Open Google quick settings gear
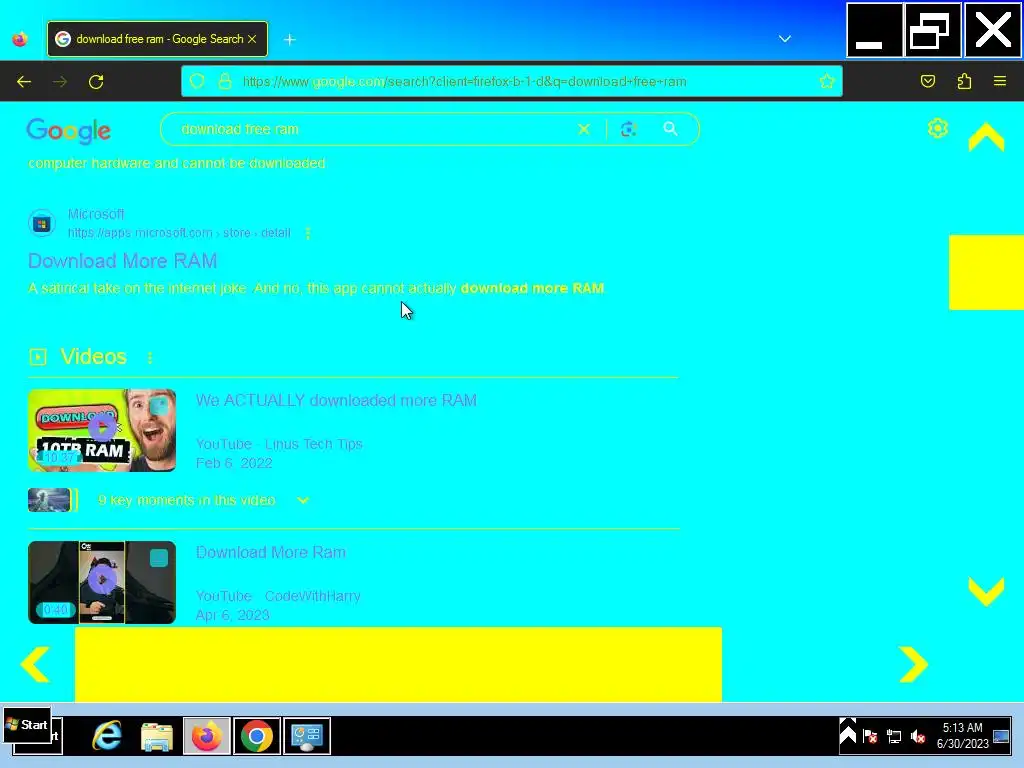This screenshot has width=1024, height=768. point(938,128)
